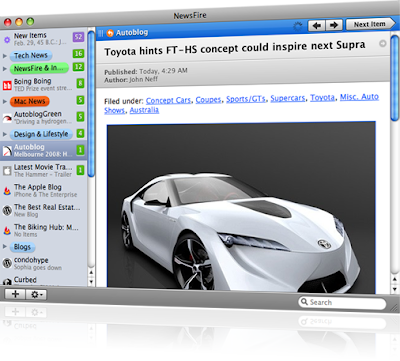Screen dimensions: 400x361
Task: Click the Search field
Action: pyautogui.click(x=342, y=302)
